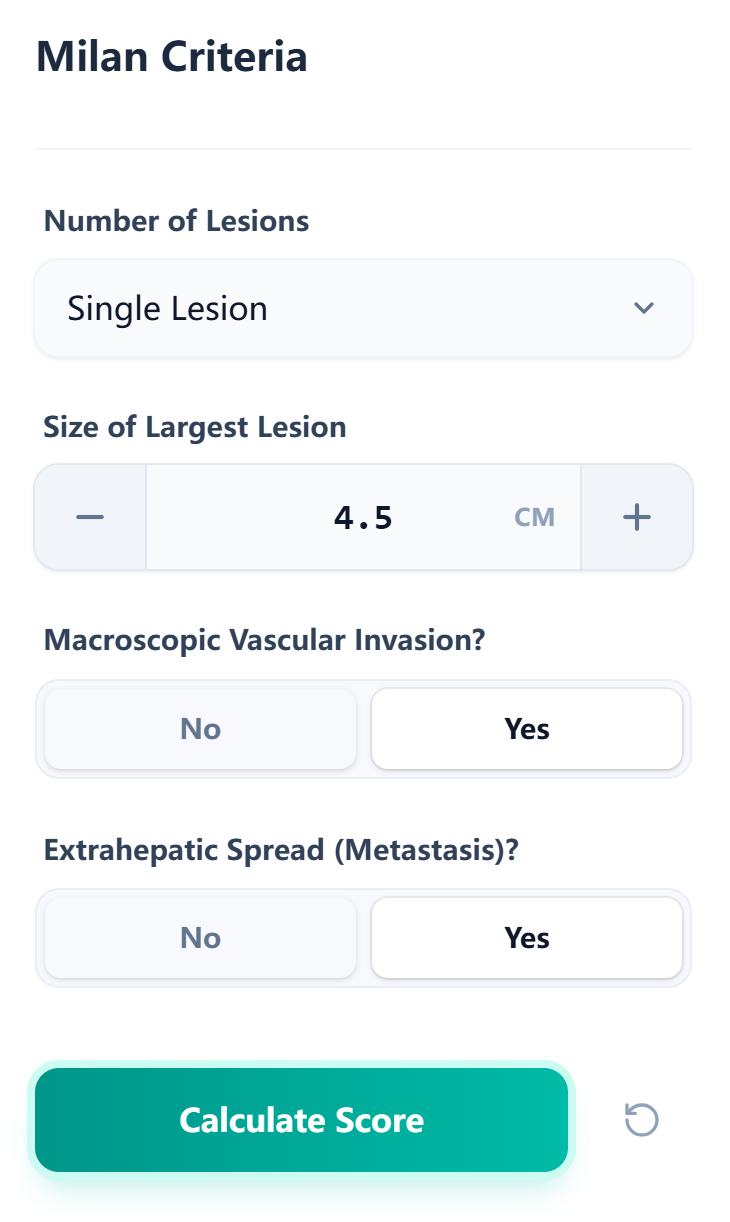Image resolution: width=730 pixels, height=1222 pixels.
Task: Select No for Macroscopic Vascular Invasion
Action: tap(199, 729)
